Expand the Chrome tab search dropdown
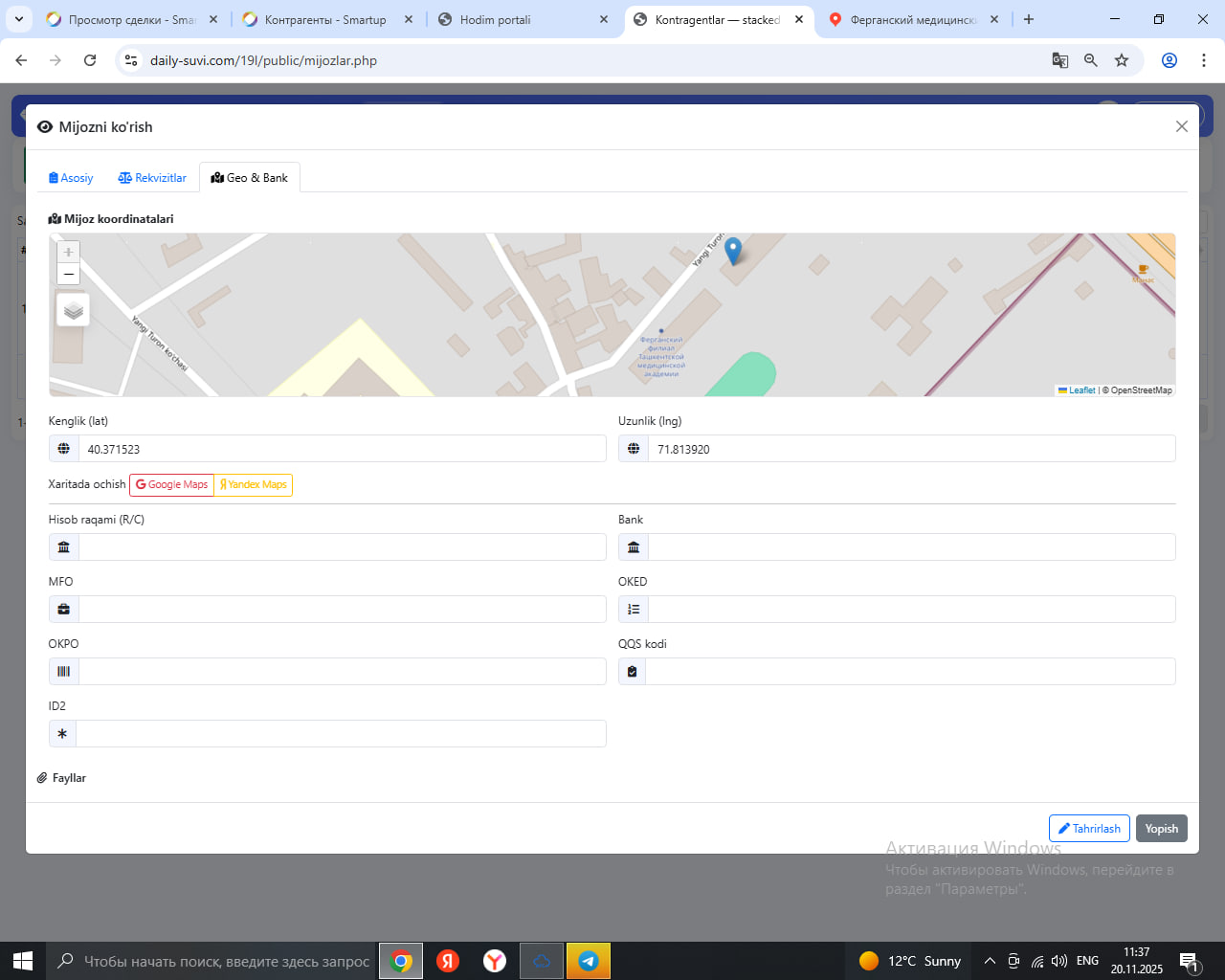This screenshot has height=980, width=1225. (x=19, y=19)
